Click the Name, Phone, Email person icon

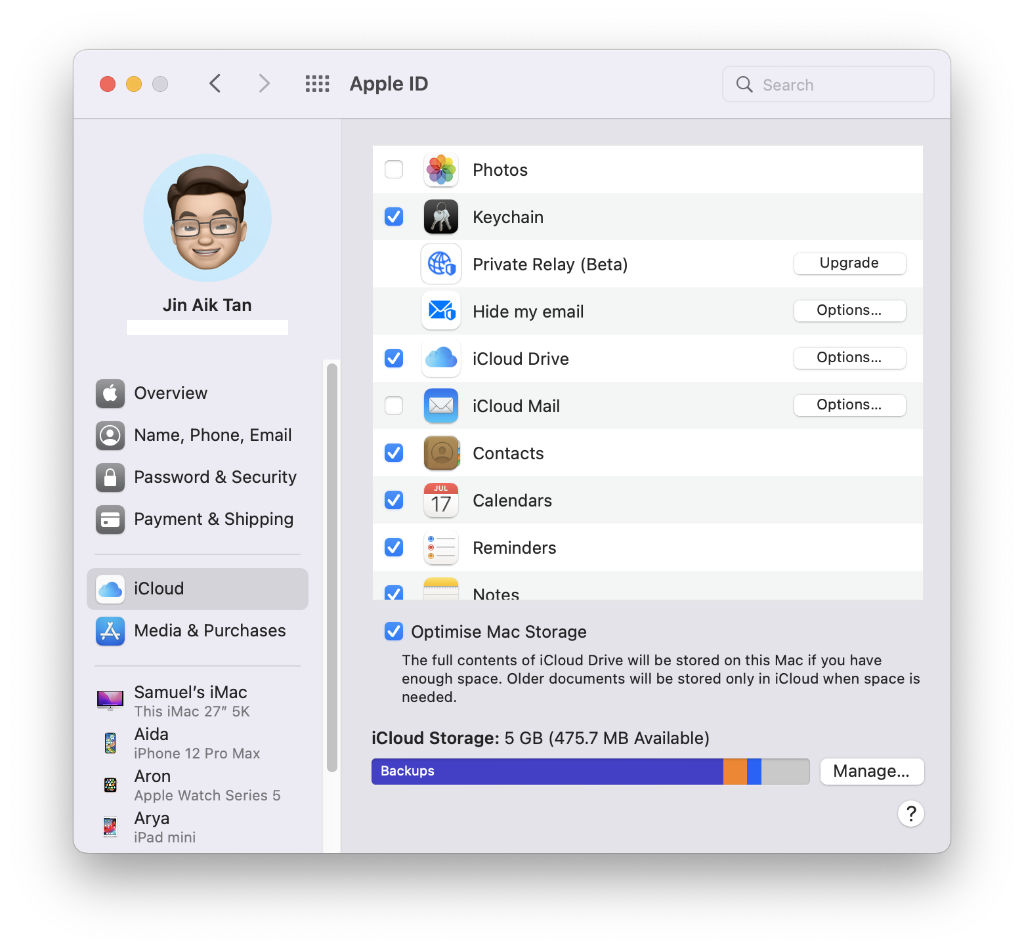tap(110, 435)
